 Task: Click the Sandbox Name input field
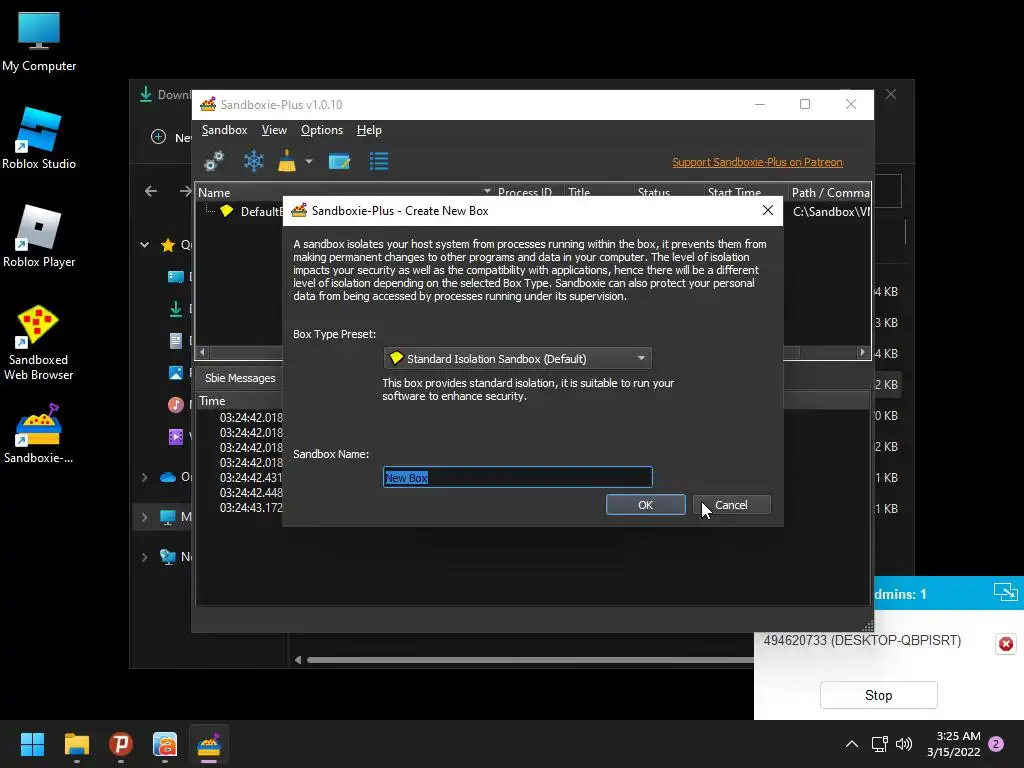[x=517, y=477]
